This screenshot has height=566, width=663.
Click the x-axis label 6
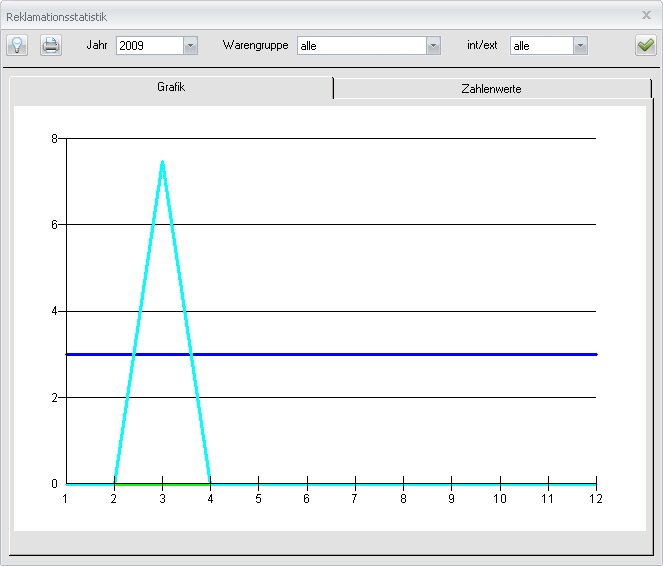pyautogui.click(x=307, y=498)
